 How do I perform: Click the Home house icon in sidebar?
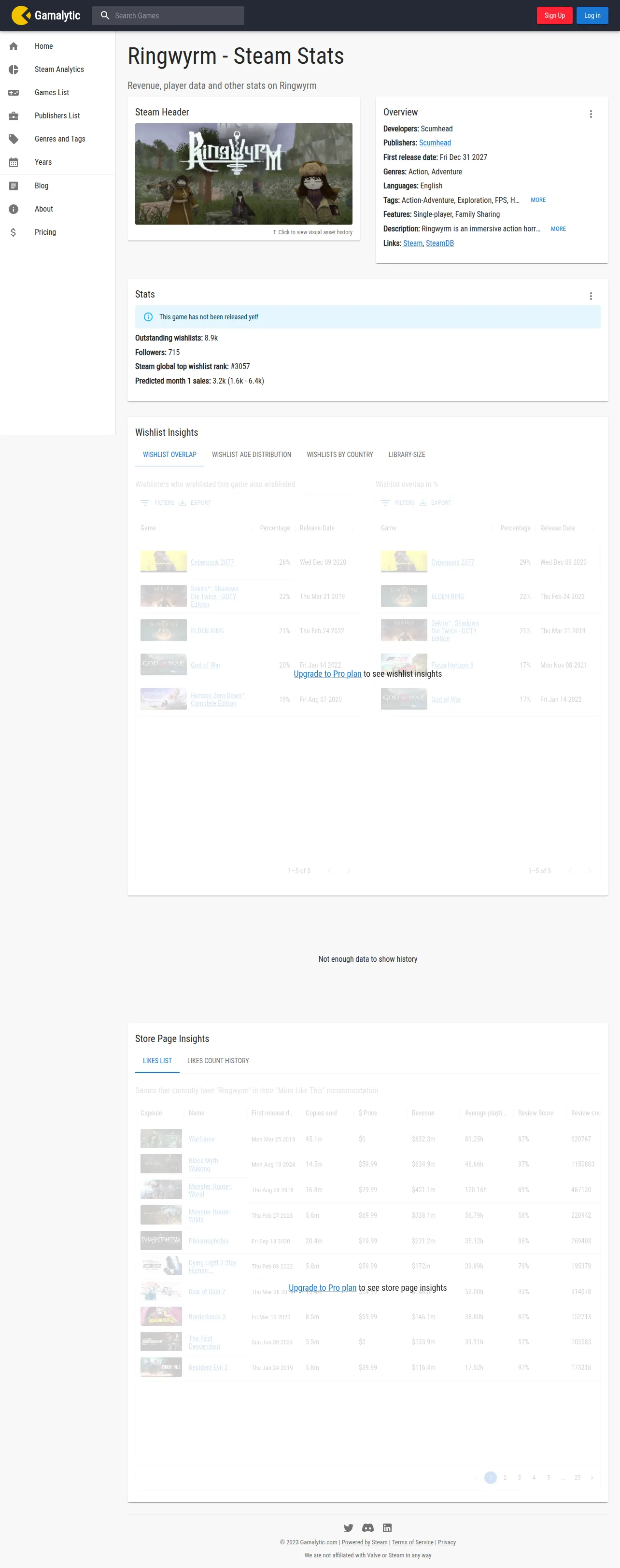[14, 46]
